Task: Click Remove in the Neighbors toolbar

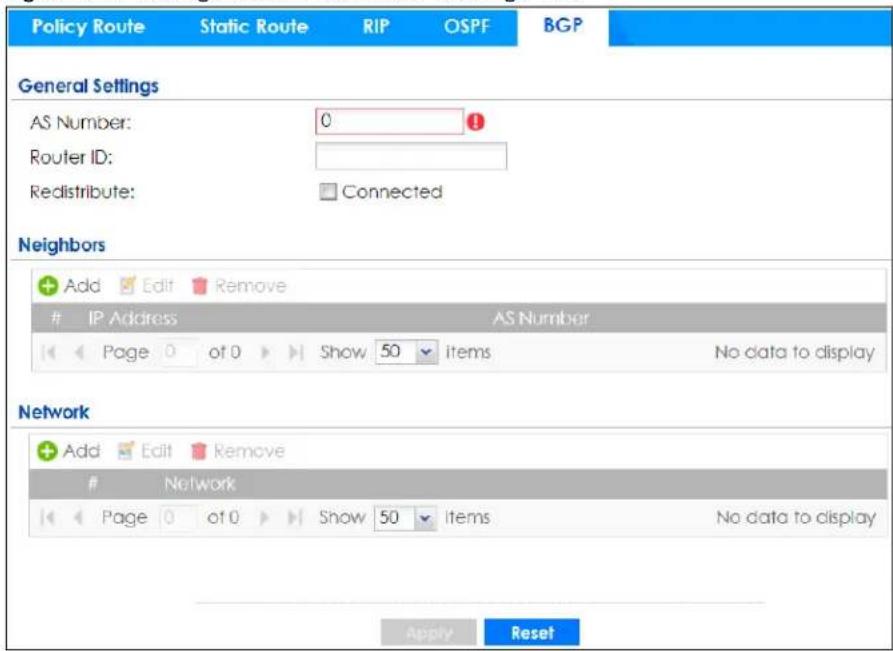Action: pos(239,286)
